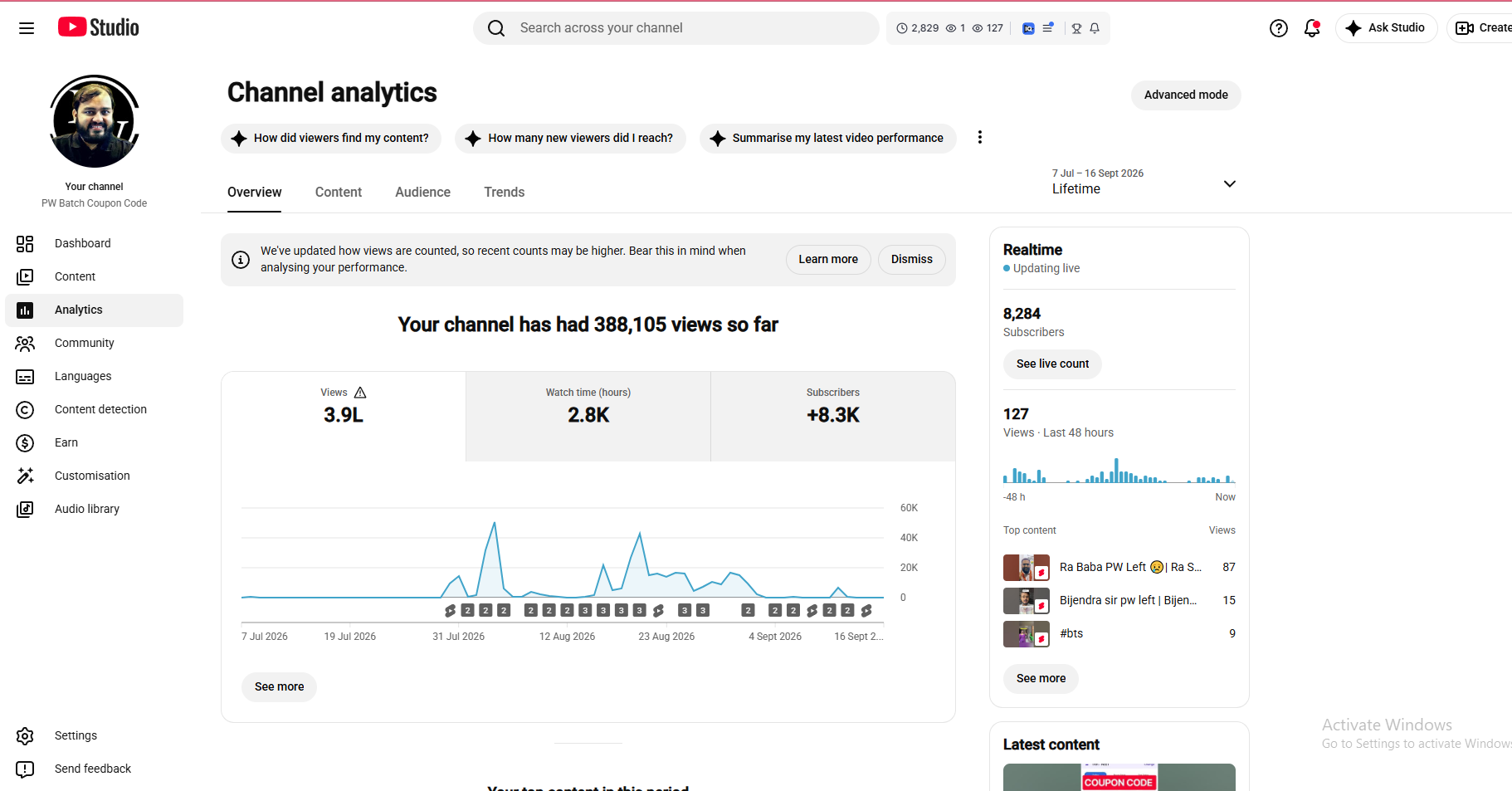The image size is (1512, 791).
Task: Select the Watch time (hours) metric card
Action: pyautogui.click(x=588, y=416)
